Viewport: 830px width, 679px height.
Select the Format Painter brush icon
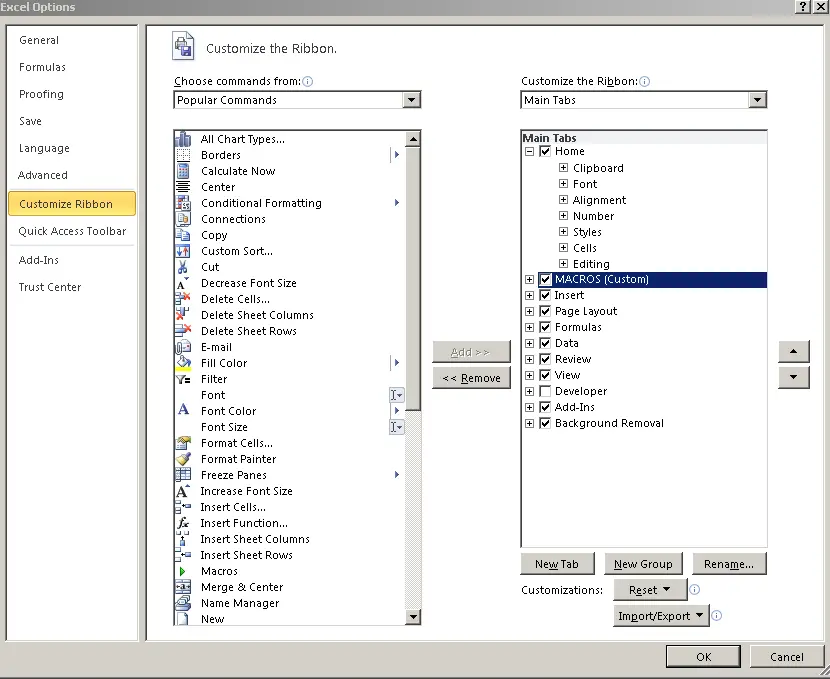pyautogui.click(x=183, y=459)
